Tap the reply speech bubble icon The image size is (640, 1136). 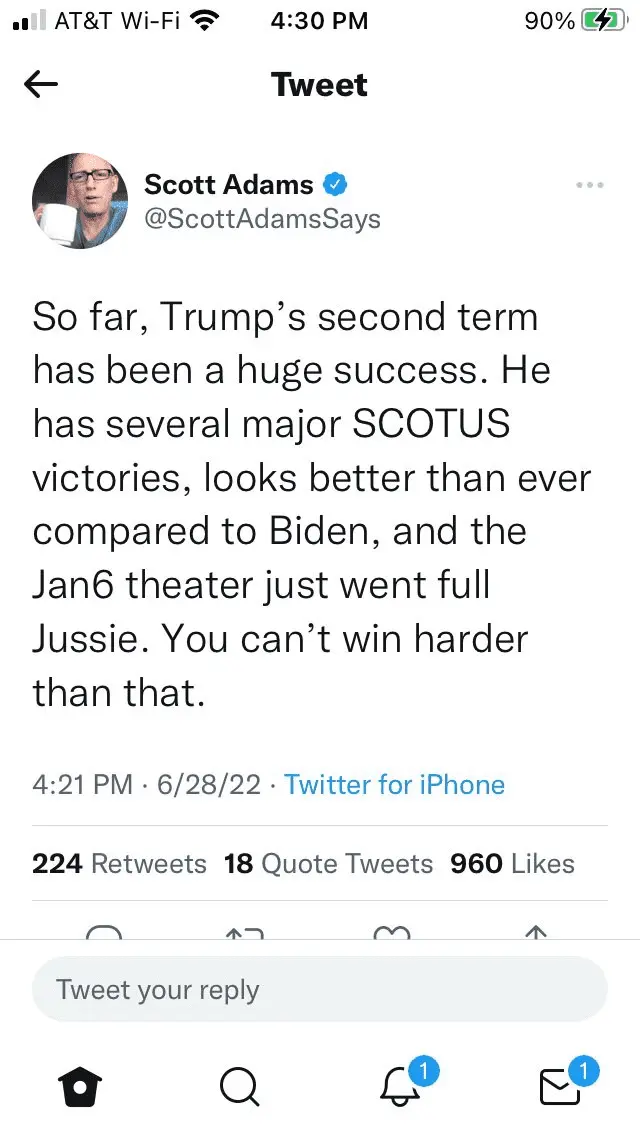(104, 933)
